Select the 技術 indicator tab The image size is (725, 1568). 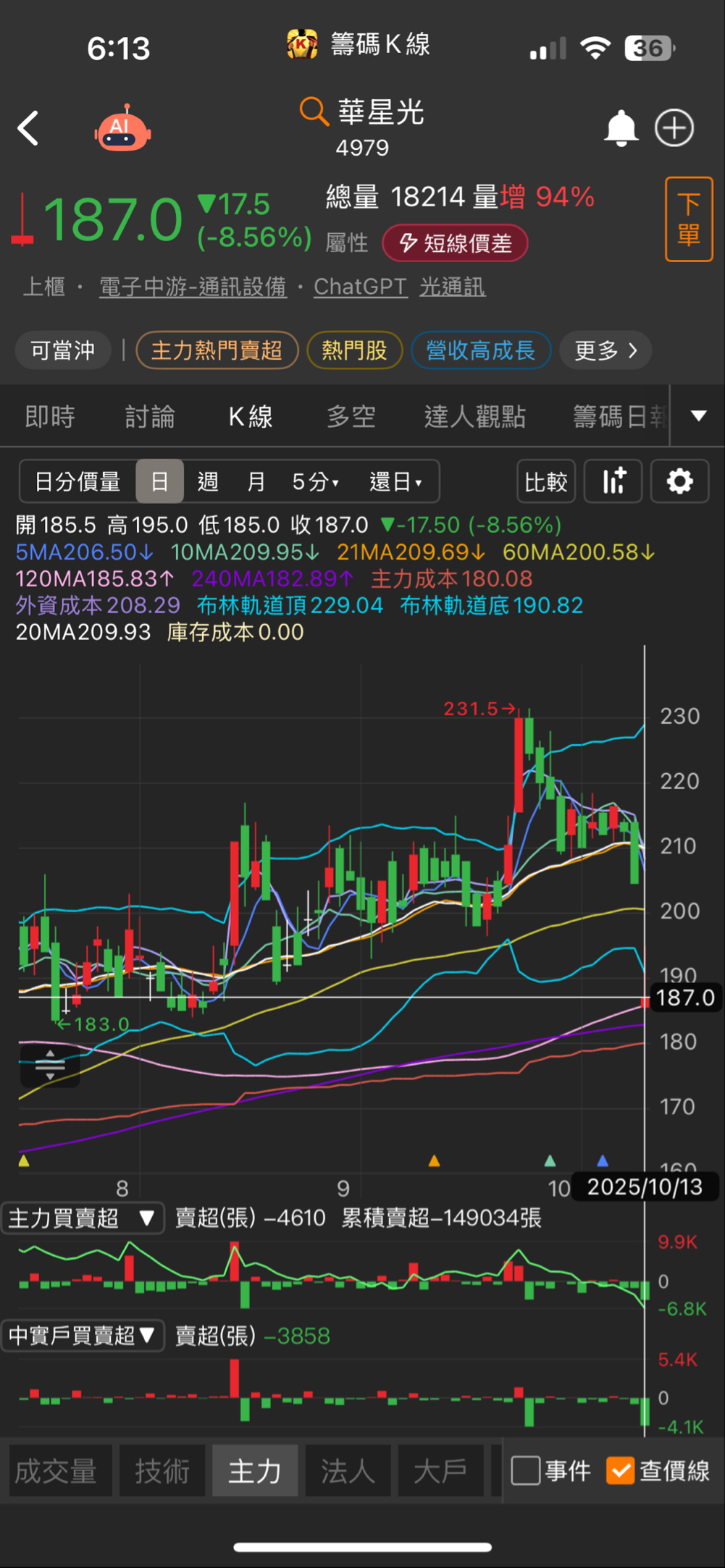coord(162,1471)
